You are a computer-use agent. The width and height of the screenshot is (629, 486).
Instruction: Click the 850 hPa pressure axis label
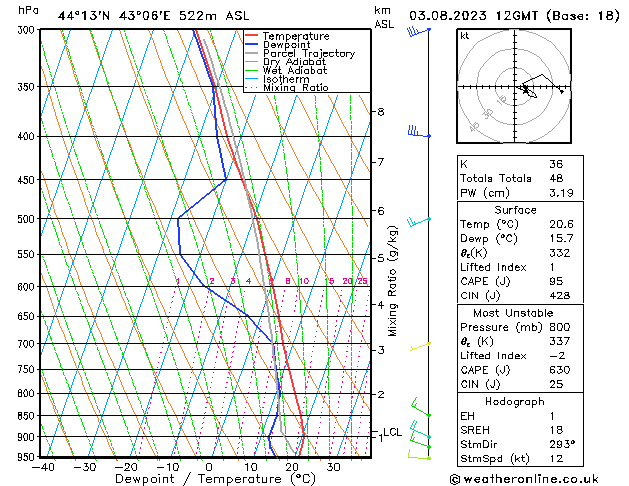(x=28, y=416)
